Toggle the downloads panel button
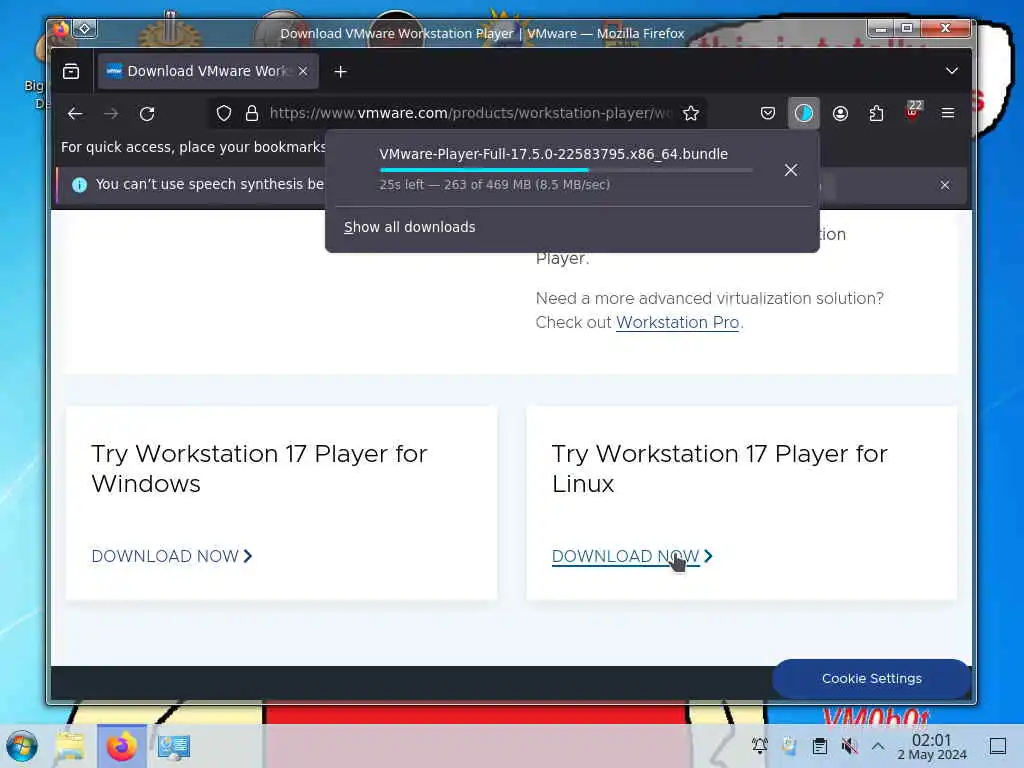This screenshot has height=768, width=1024. [803, 114]
